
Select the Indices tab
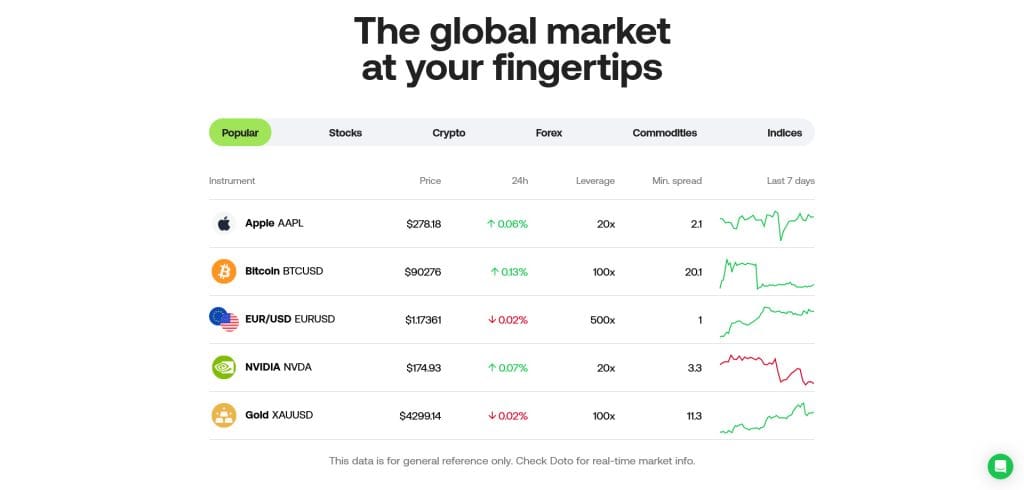[785, 133]
